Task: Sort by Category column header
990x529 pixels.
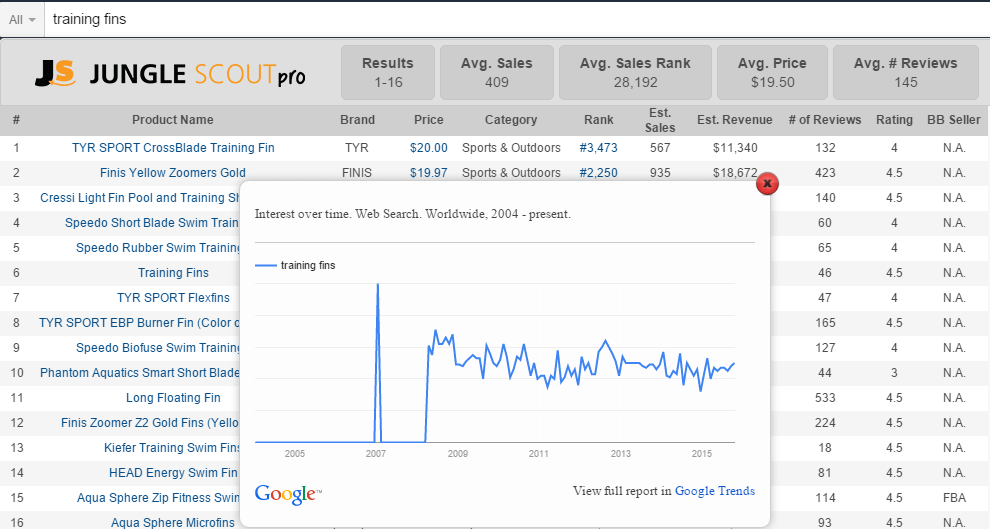Action: tap(511, 120)
